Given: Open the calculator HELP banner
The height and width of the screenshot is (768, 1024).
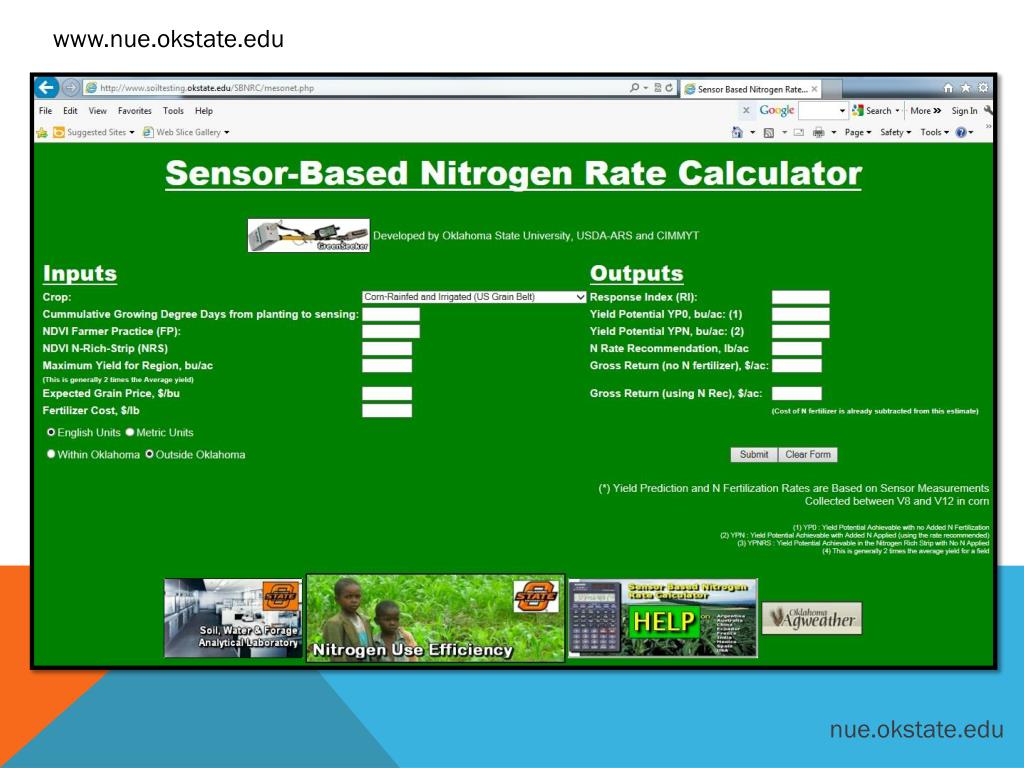Looking at the screenshot, I should tap(662, 617).
